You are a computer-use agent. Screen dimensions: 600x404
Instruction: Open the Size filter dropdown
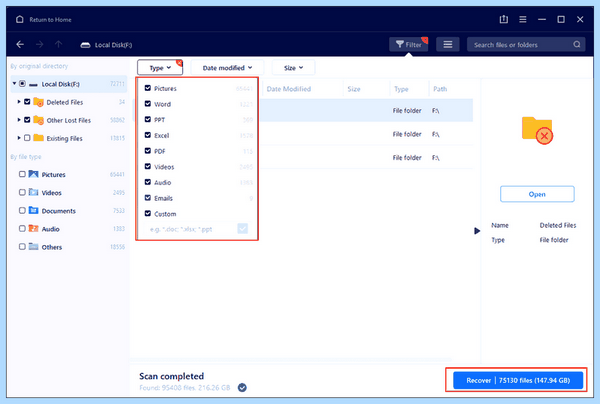pos(293,68)
